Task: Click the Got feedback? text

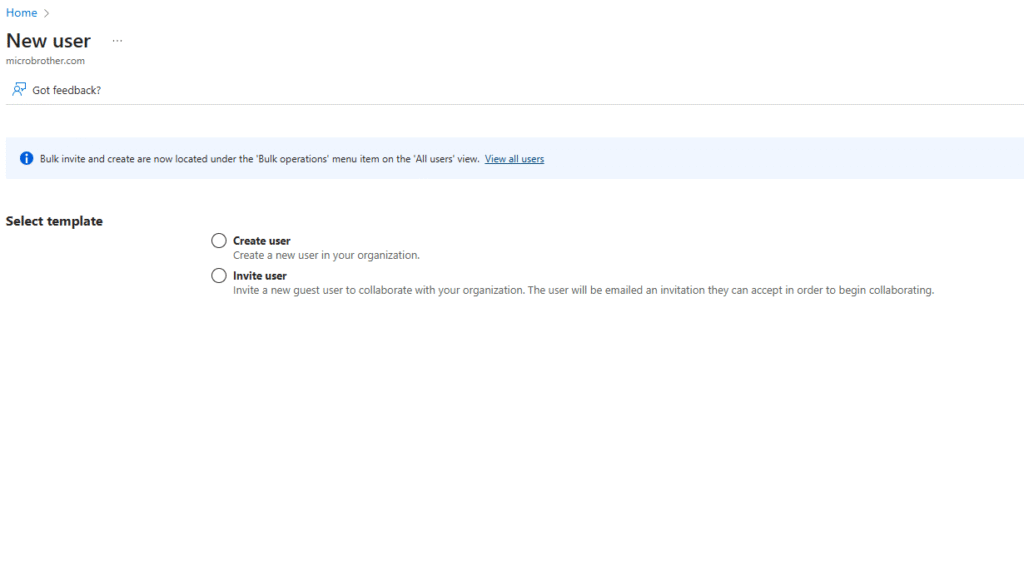Action: coord(66,90)
